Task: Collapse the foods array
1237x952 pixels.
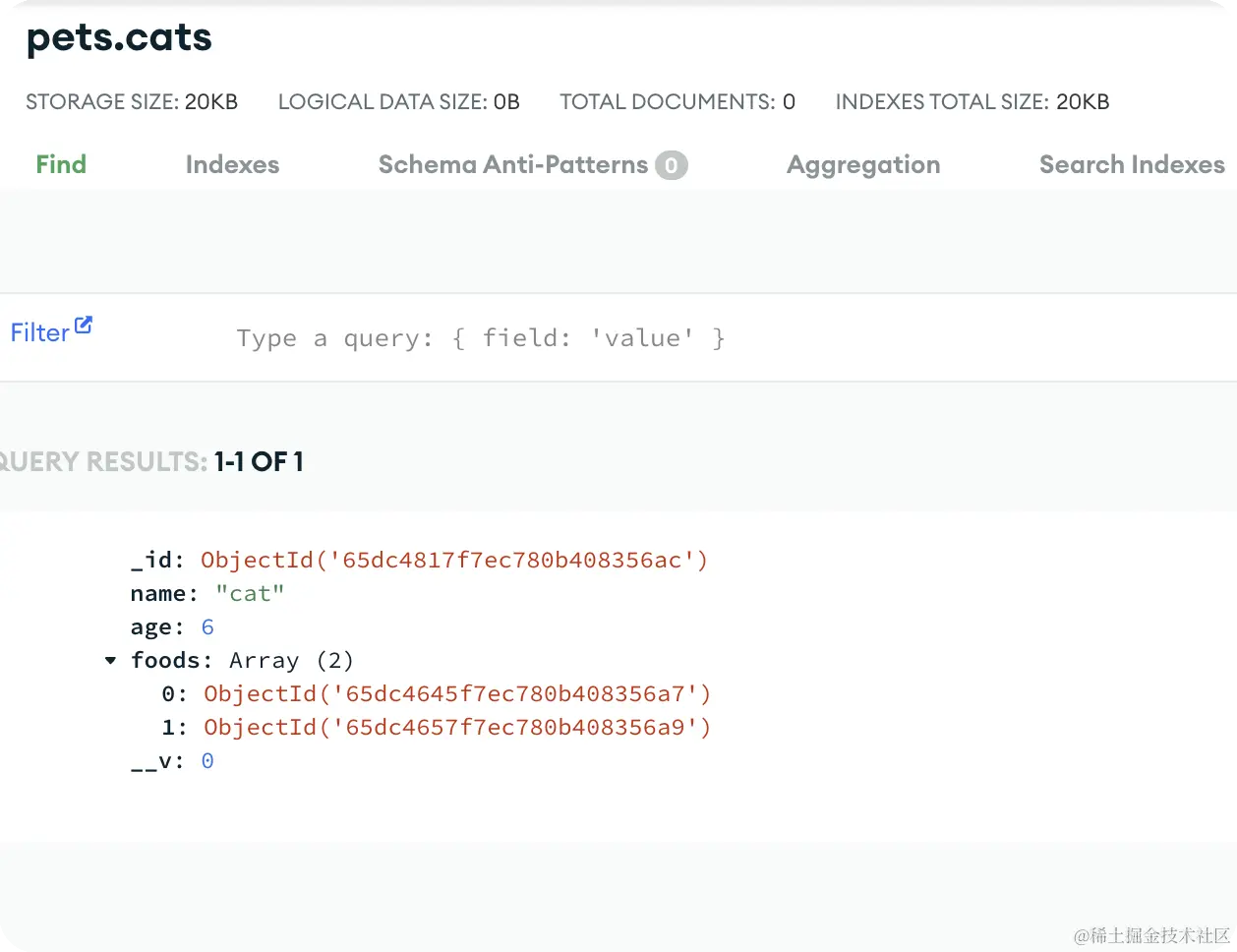Action: point(111,661)
